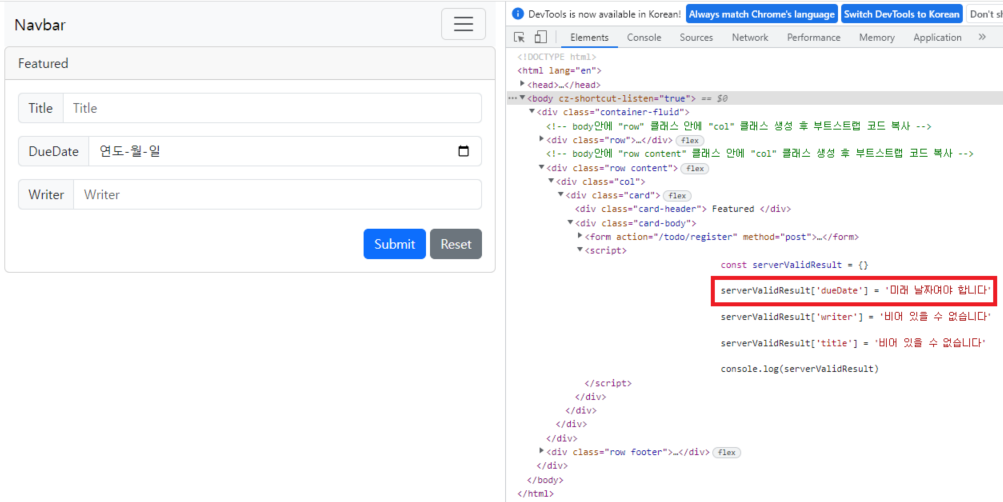Click the DueDate label addon

(x=54, y=152)
